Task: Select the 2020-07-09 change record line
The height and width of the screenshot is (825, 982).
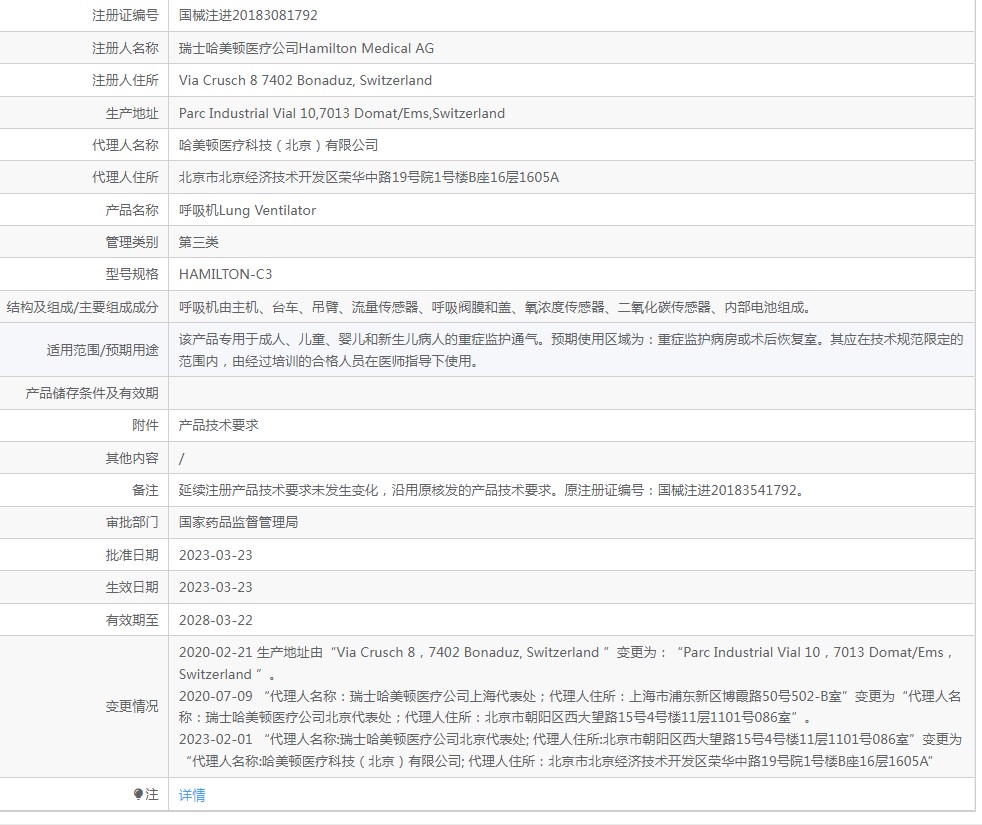Action: (570, 707)
